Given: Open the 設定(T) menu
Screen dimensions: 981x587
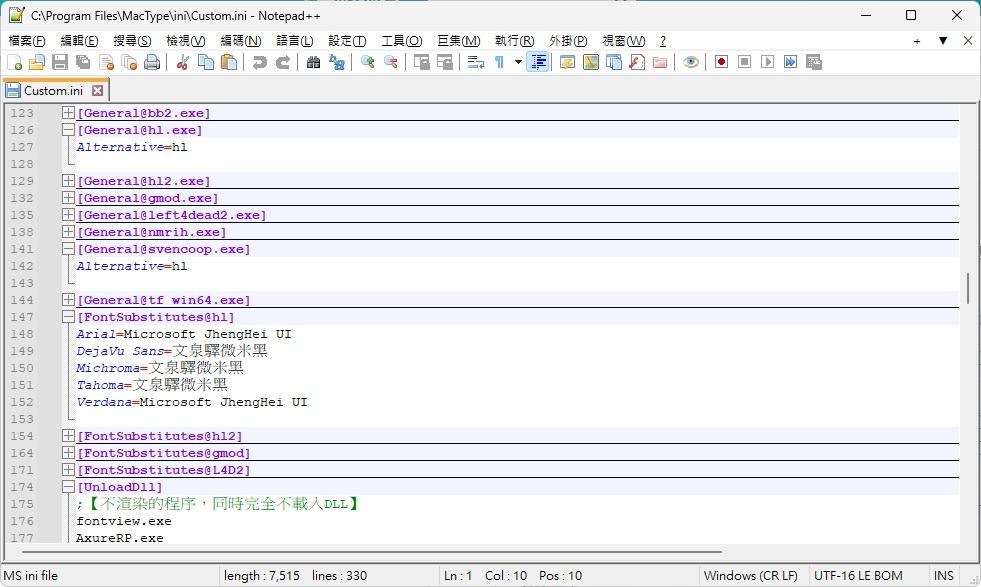Looking at the screenshot, I should coord(347,41).
